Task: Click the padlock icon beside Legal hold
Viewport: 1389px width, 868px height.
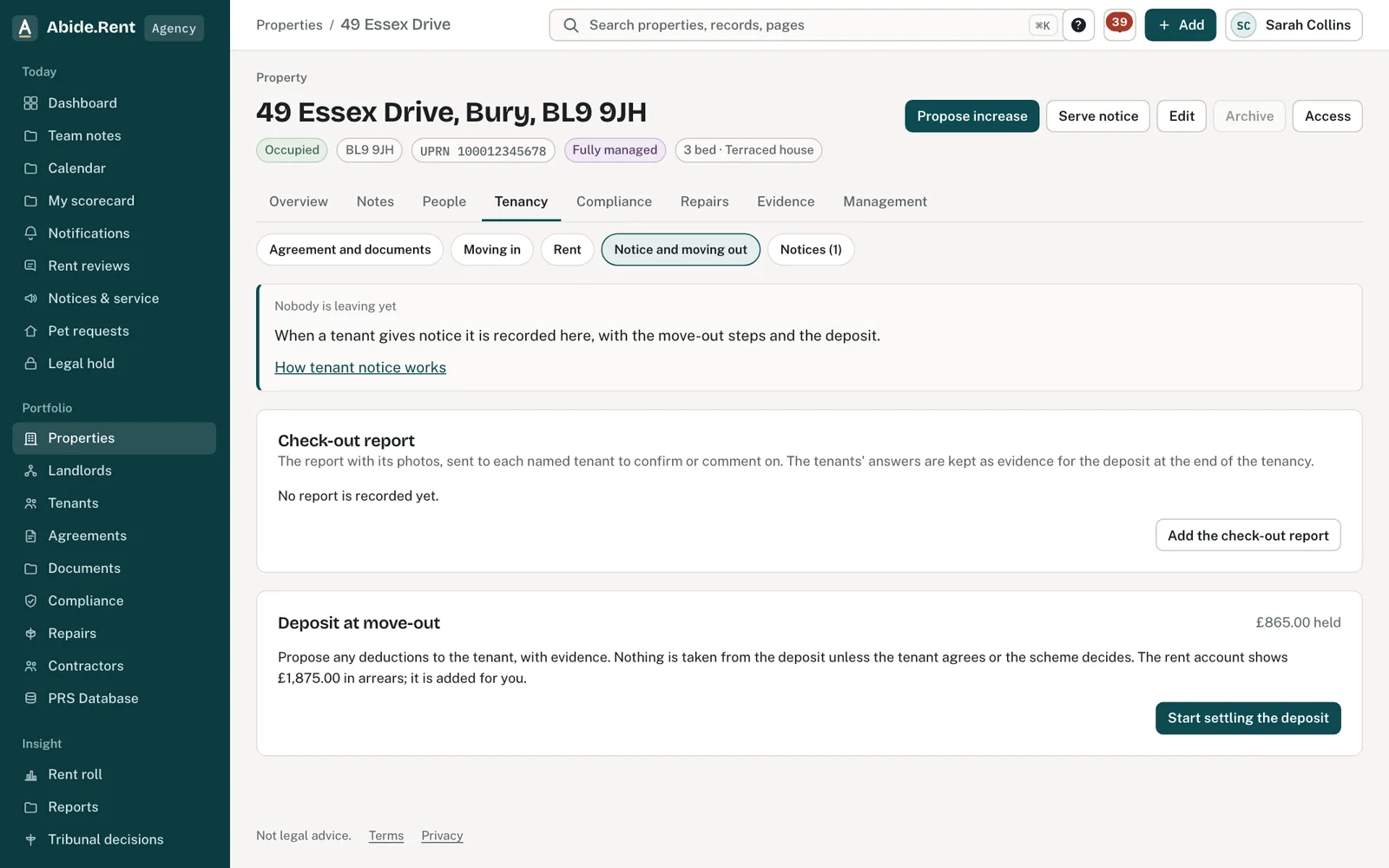Action: (30, 364)
